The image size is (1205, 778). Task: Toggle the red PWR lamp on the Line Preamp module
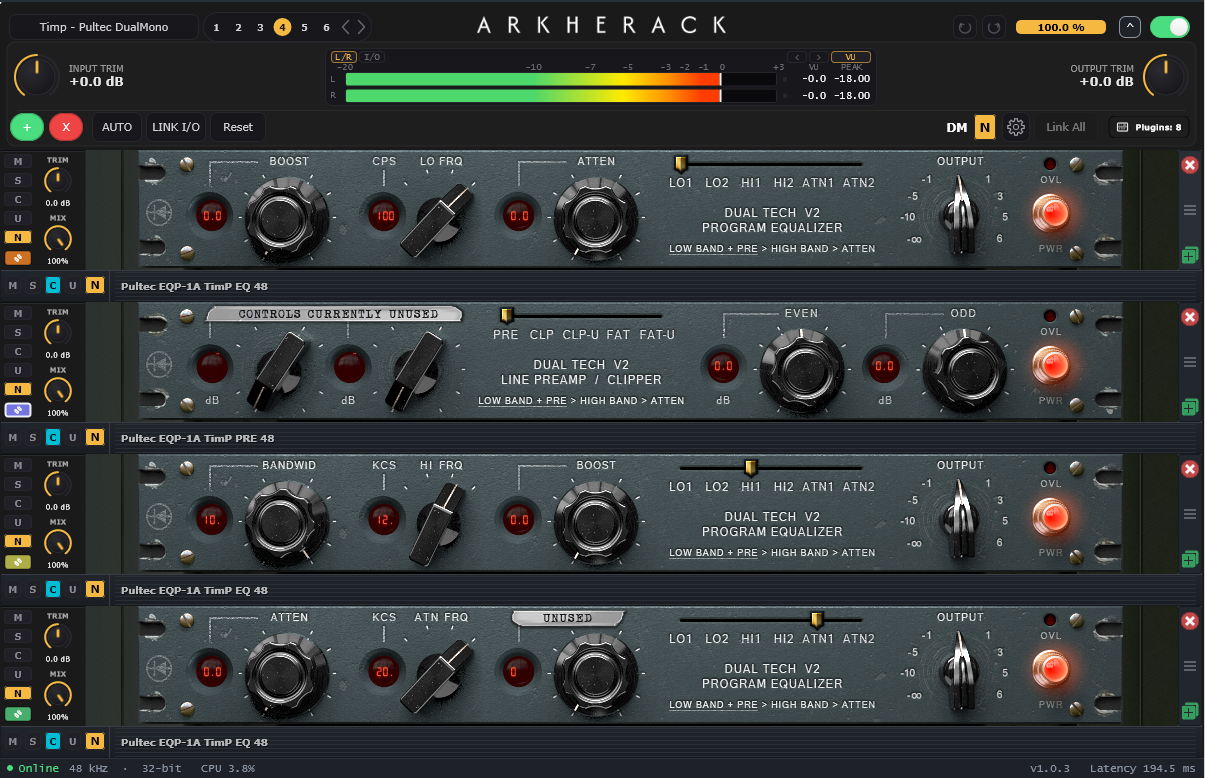(x=1050, y=363)
